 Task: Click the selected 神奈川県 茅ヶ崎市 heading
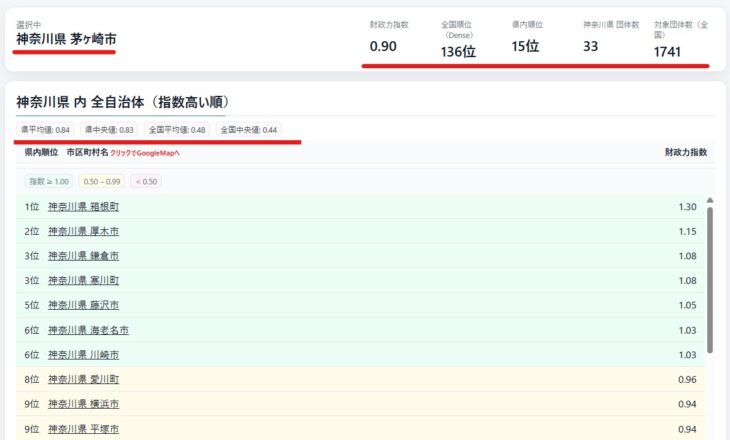(x=66, y=39)
